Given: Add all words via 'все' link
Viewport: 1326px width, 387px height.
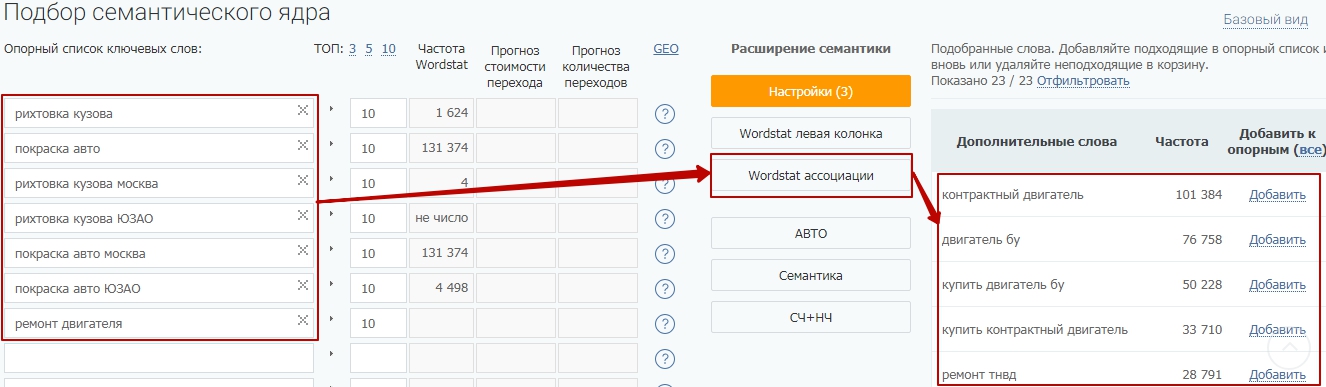Looking at the screenshot, I should (x=1309, y=149).
